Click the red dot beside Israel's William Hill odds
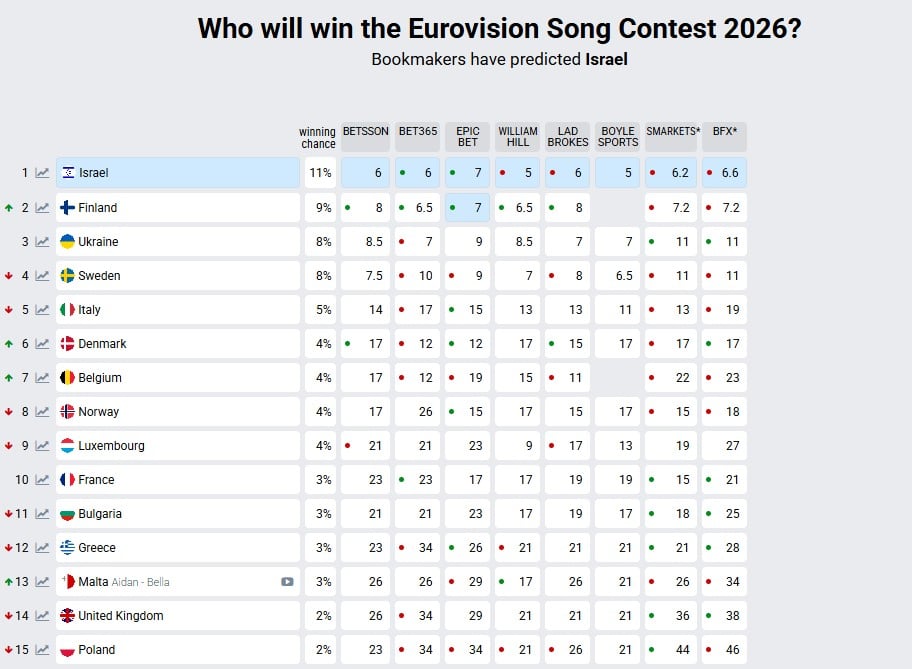 503,172
